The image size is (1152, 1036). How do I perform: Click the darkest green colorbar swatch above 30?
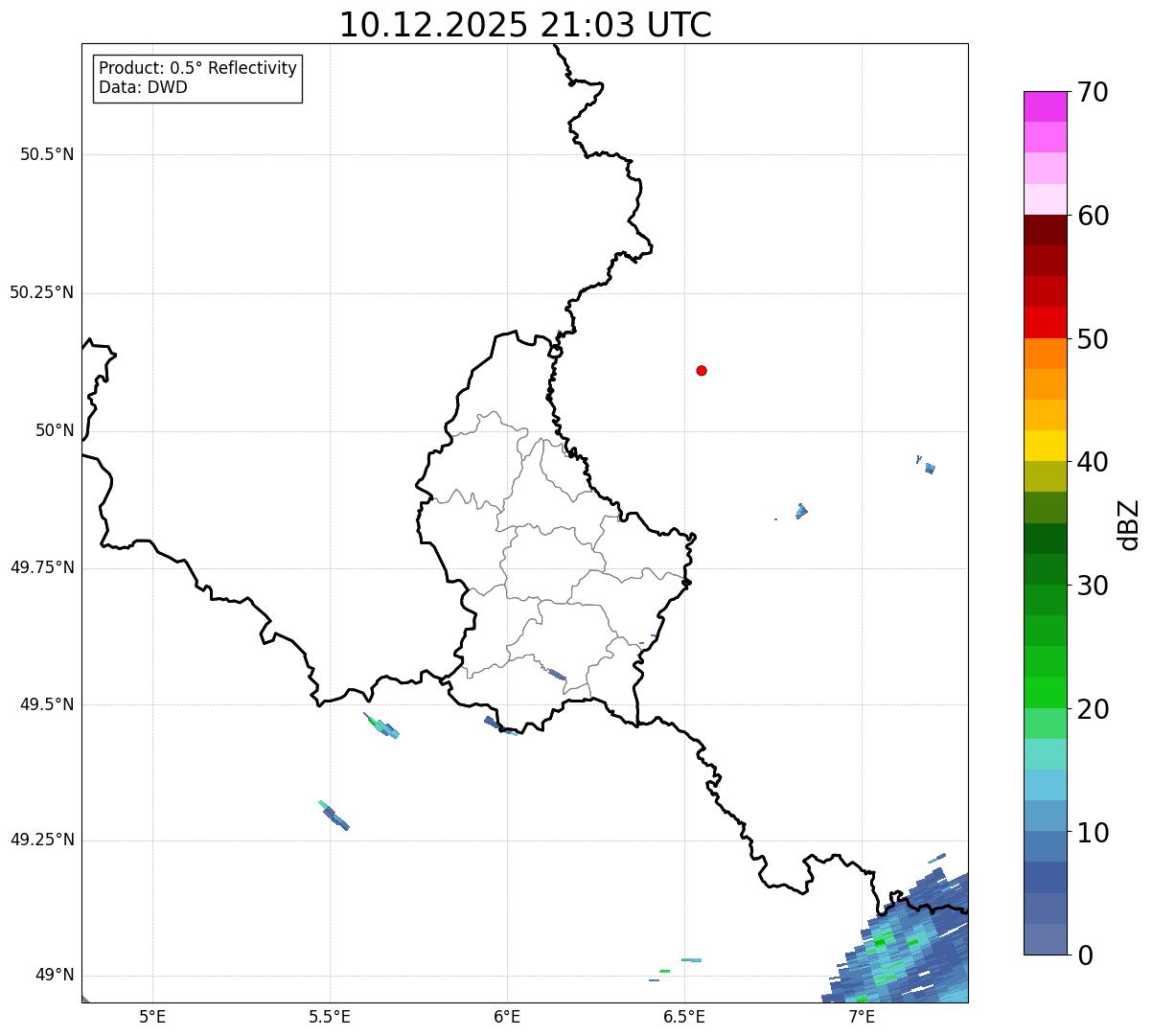[x=1045, y=539]
